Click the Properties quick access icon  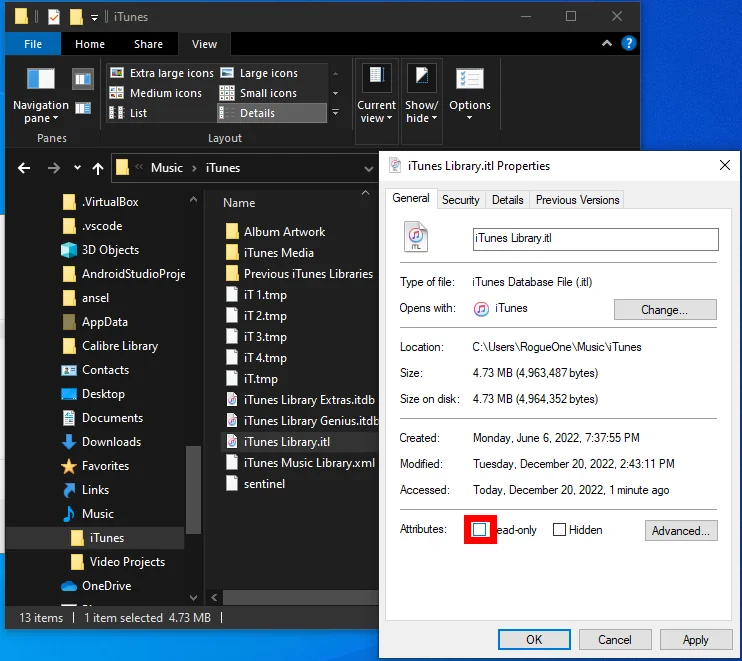click(x=54, y=17)
